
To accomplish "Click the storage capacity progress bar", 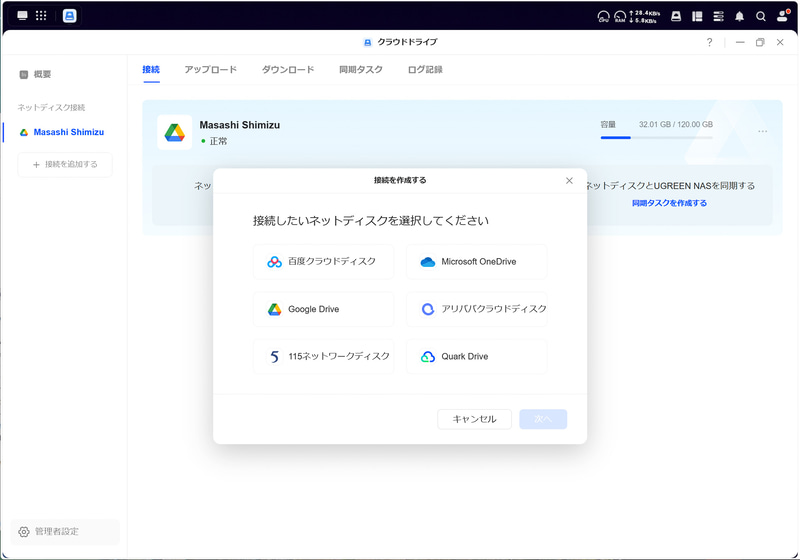I will (657, 137).
